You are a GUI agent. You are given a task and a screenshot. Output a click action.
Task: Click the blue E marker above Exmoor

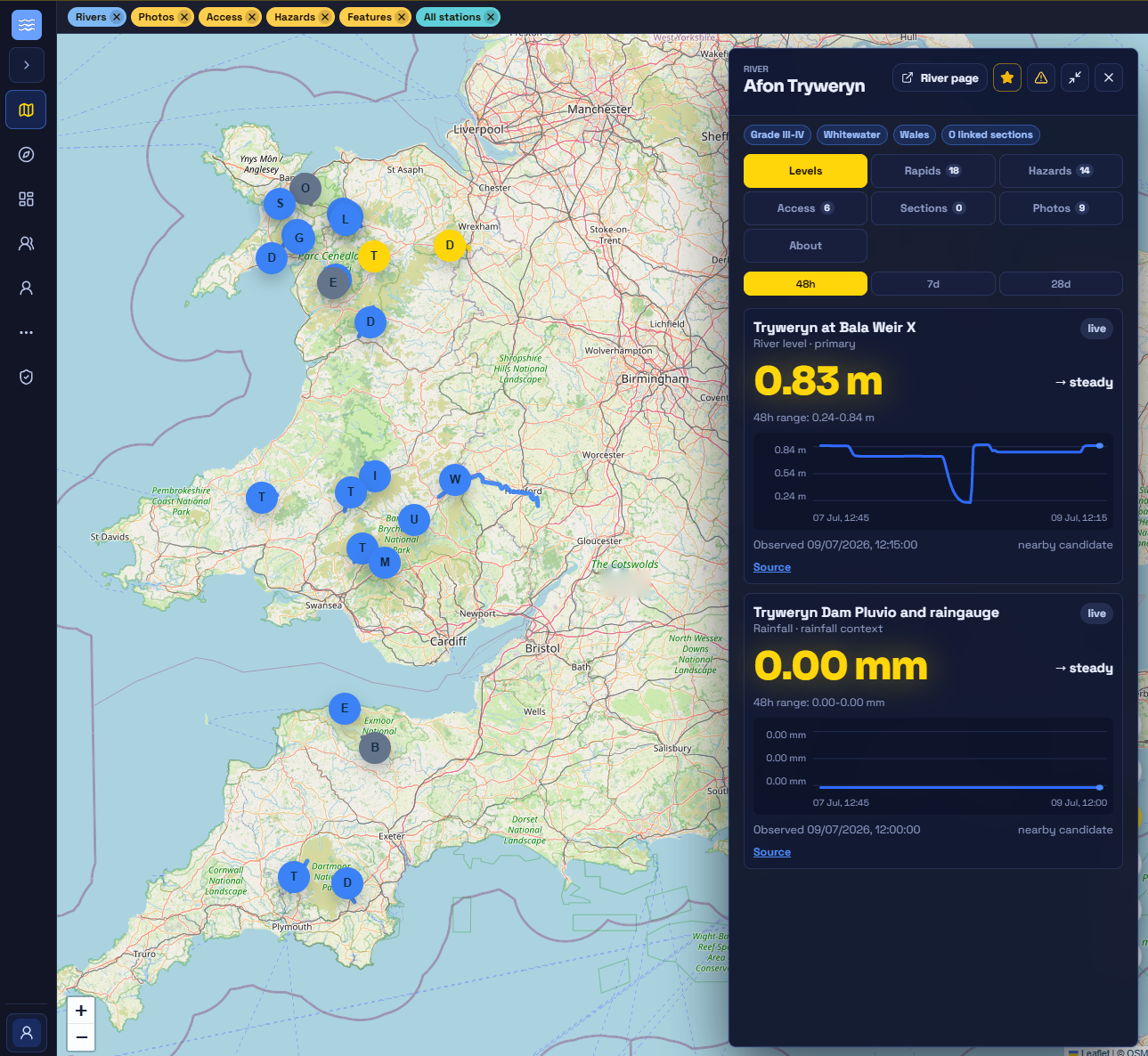345,709
